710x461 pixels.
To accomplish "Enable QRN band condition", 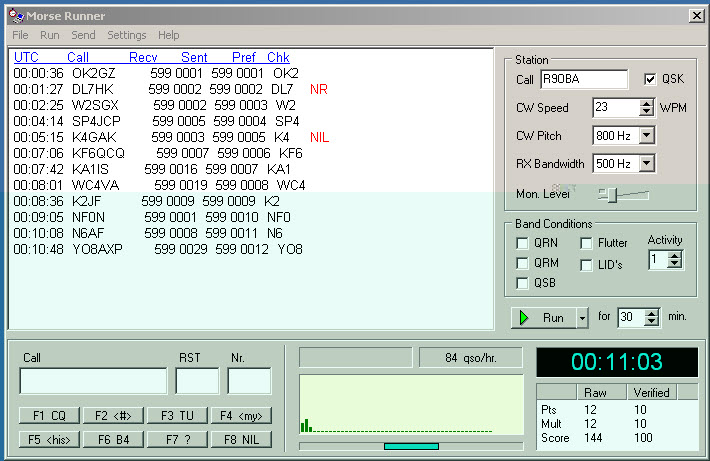I will 522,243.
